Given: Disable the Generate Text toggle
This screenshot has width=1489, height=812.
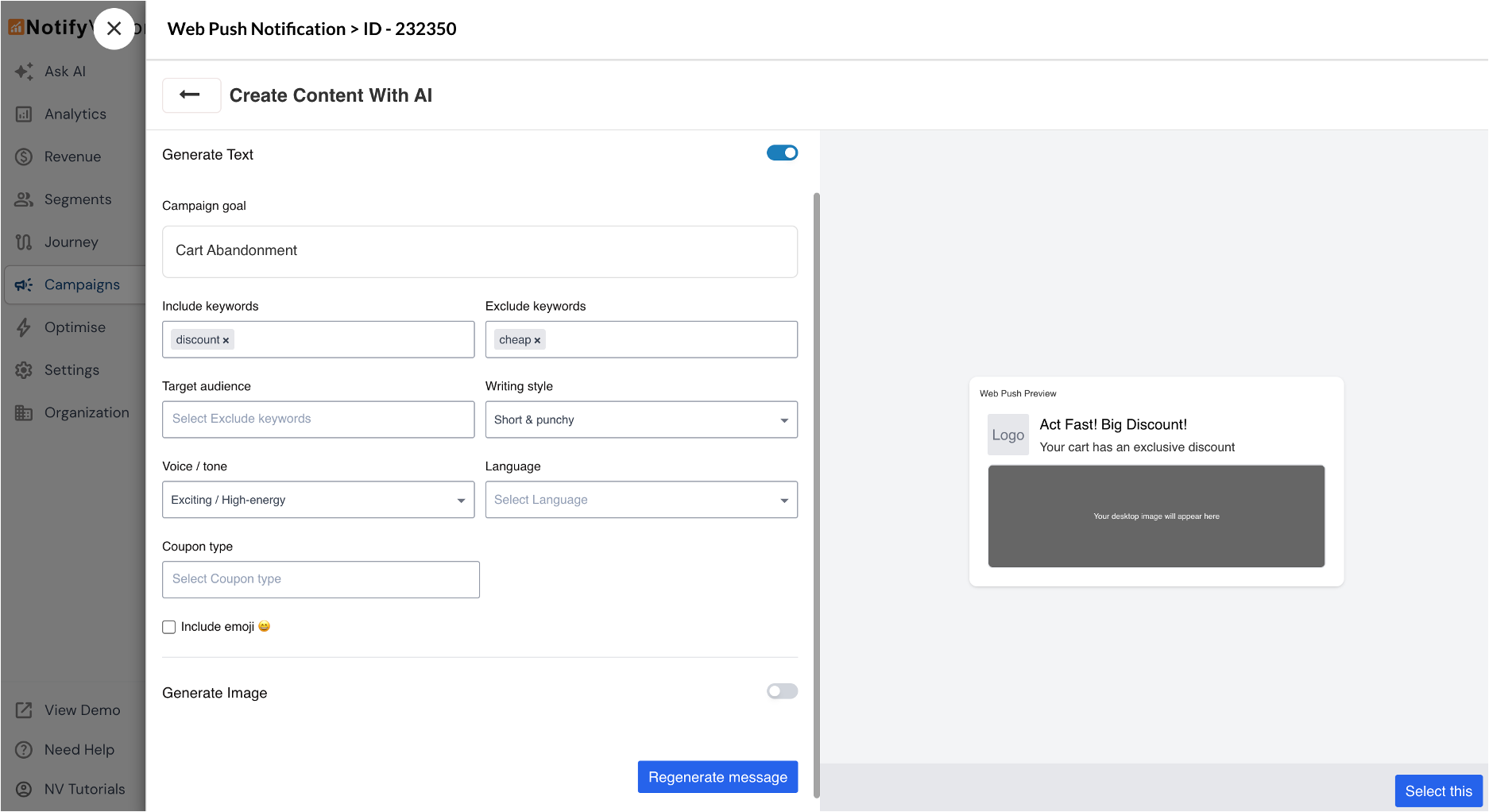Looking at the screenshot, I should click(782, 153).
